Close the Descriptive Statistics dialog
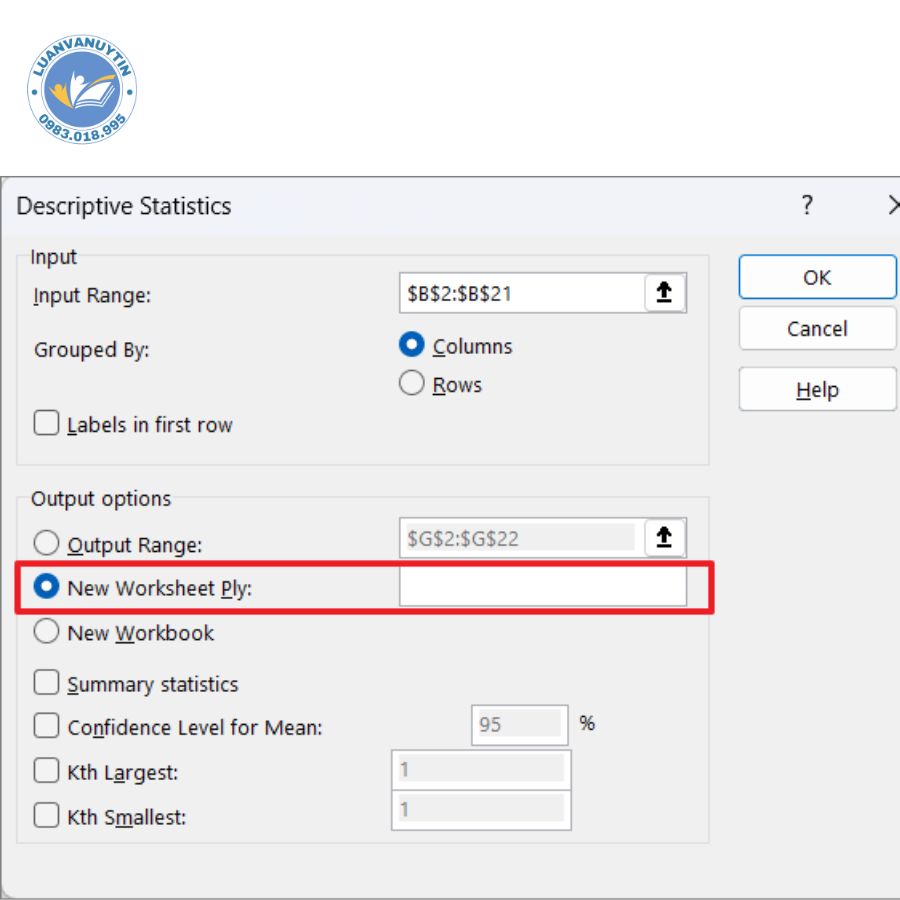 [892, 206]
